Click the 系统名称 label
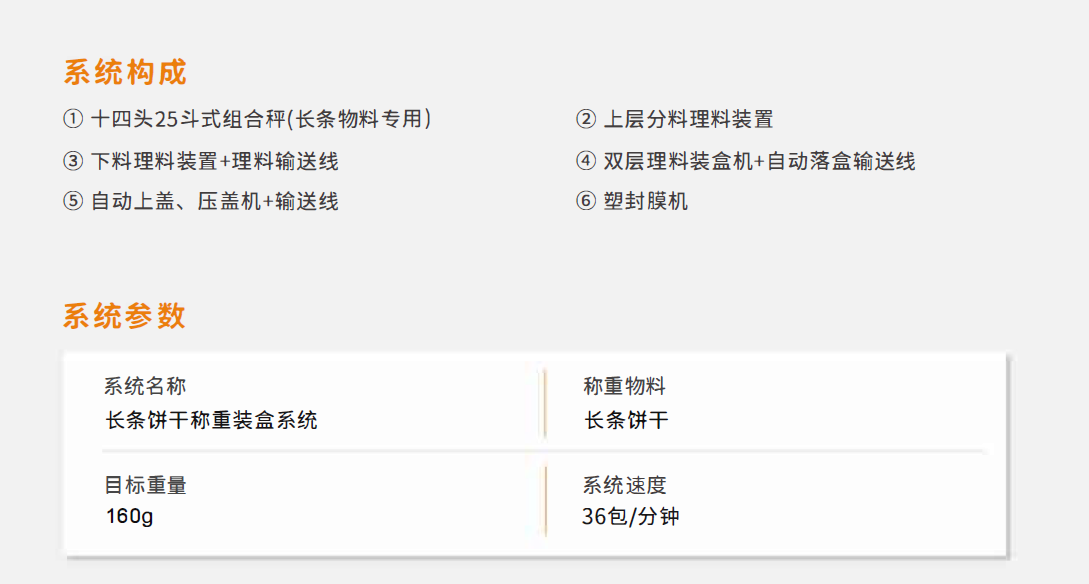This screenshot has width=1089, height=584. 145,386
